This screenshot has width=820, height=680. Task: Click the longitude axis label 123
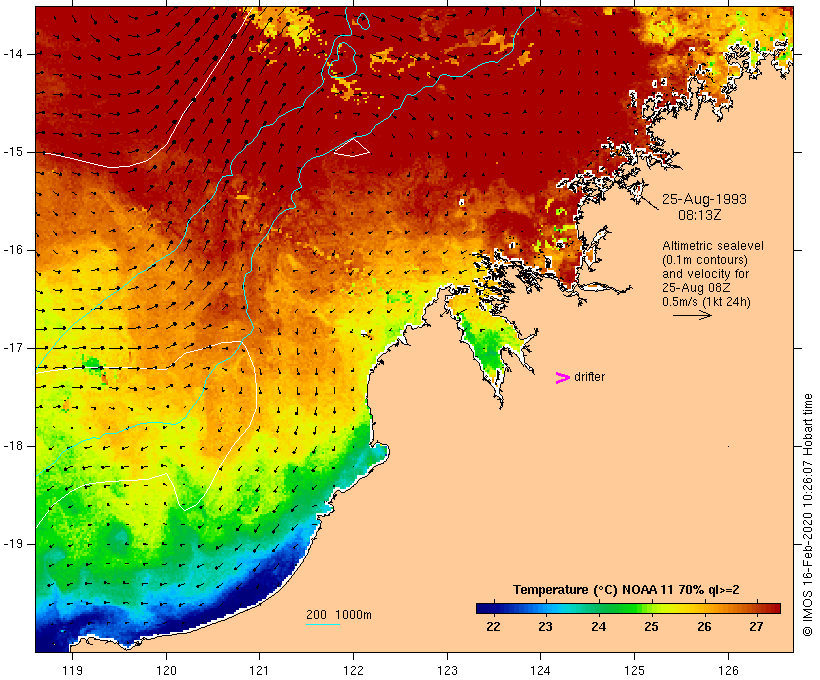pos(447,670)
